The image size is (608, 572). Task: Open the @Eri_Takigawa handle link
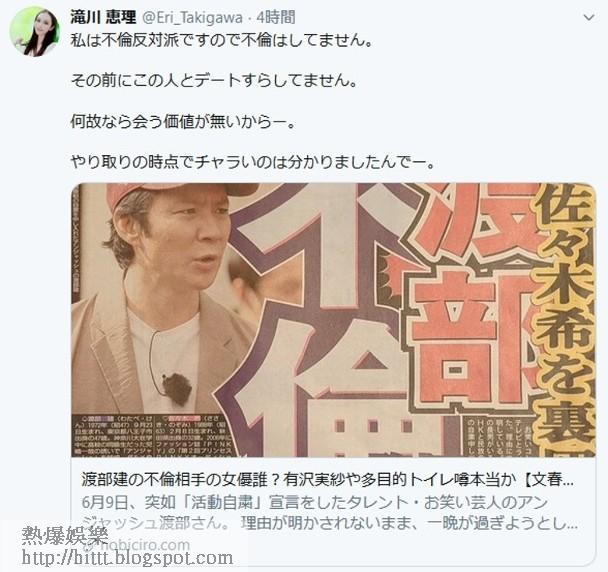point(191,18)
